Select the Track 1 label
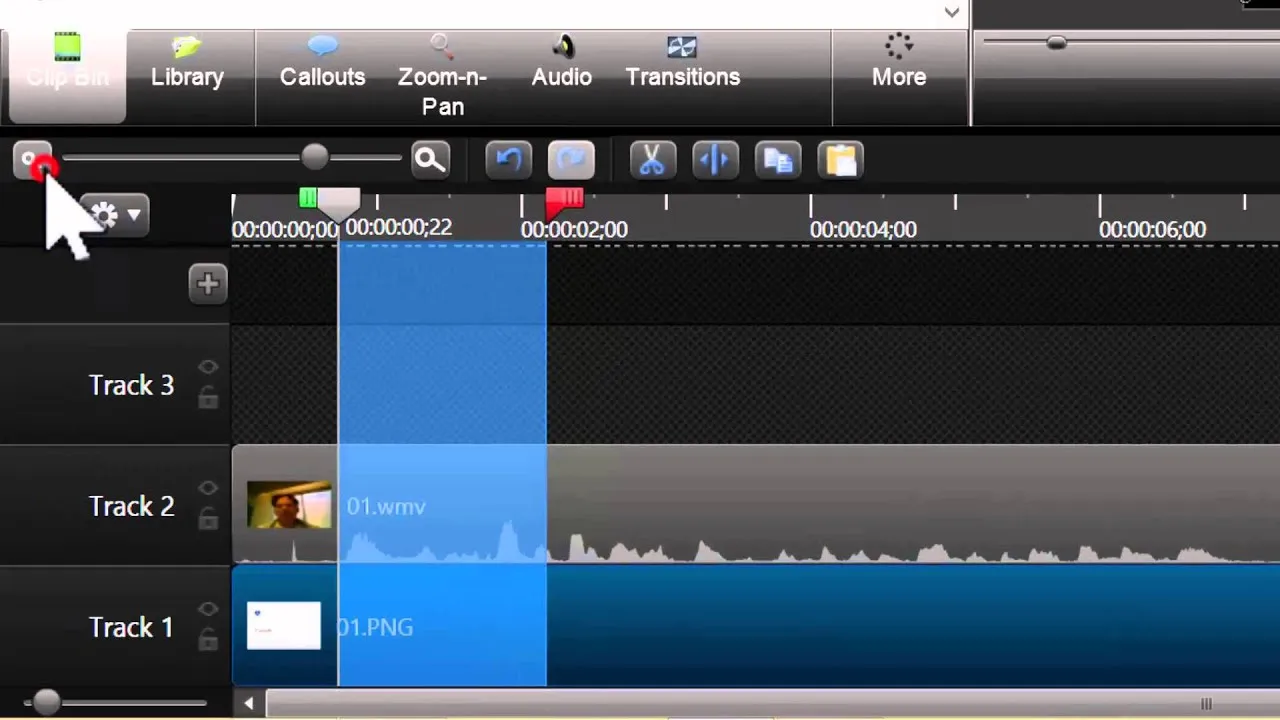 [131, 627]
